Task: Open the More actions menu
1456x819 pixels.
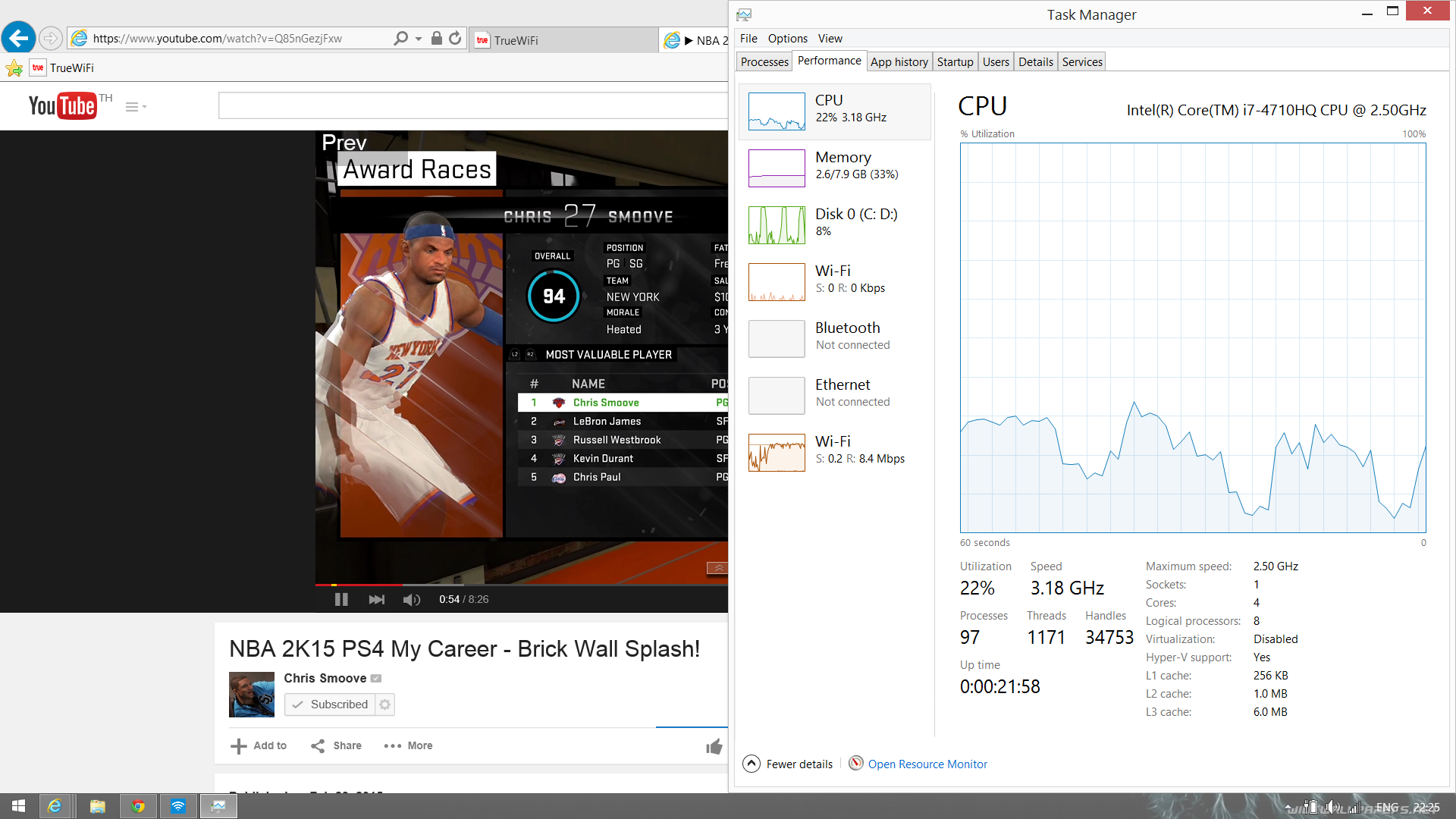Action: point(408,746)
